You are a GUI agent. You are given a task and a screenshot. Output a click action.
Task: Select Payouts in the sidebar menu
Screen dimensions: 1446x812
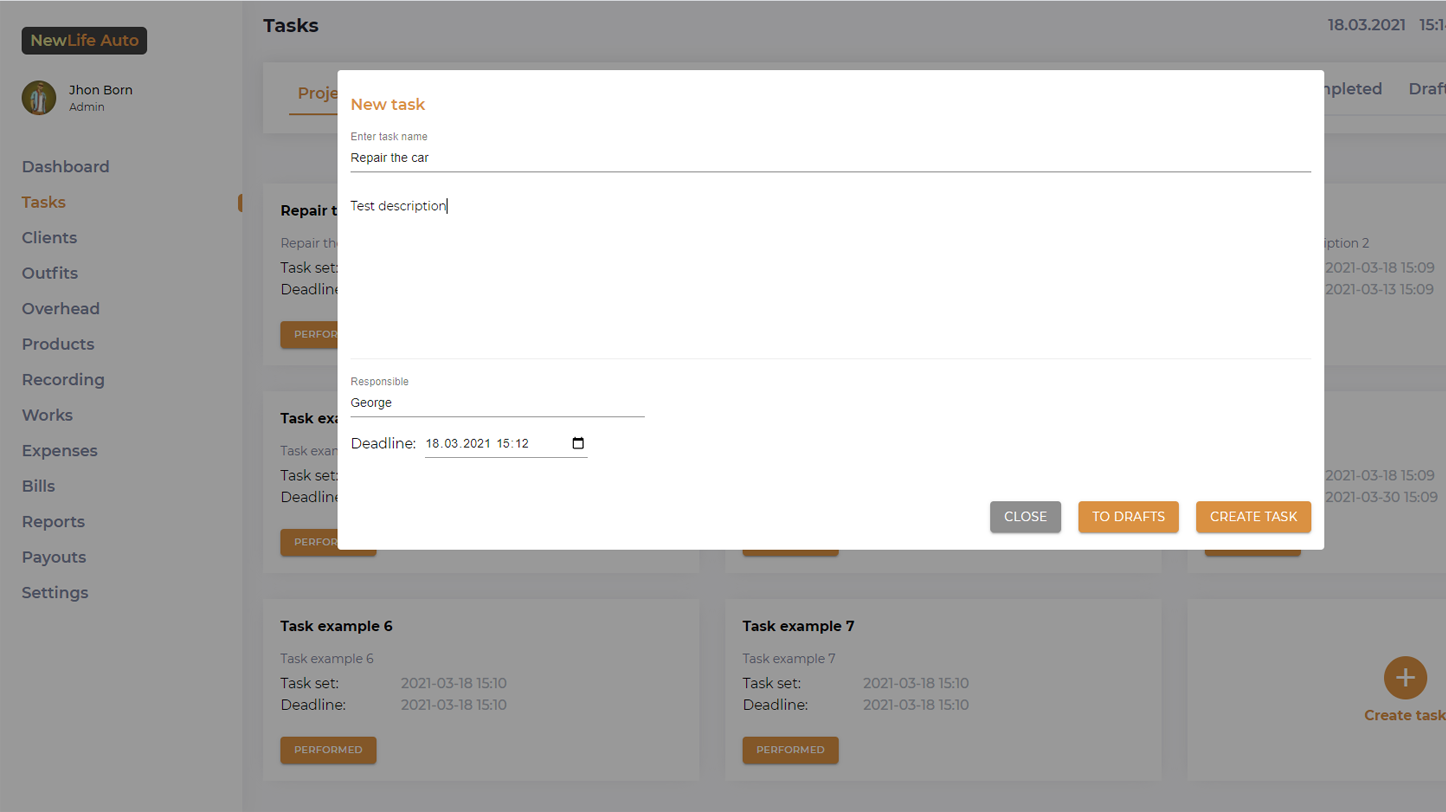(54, 557)
